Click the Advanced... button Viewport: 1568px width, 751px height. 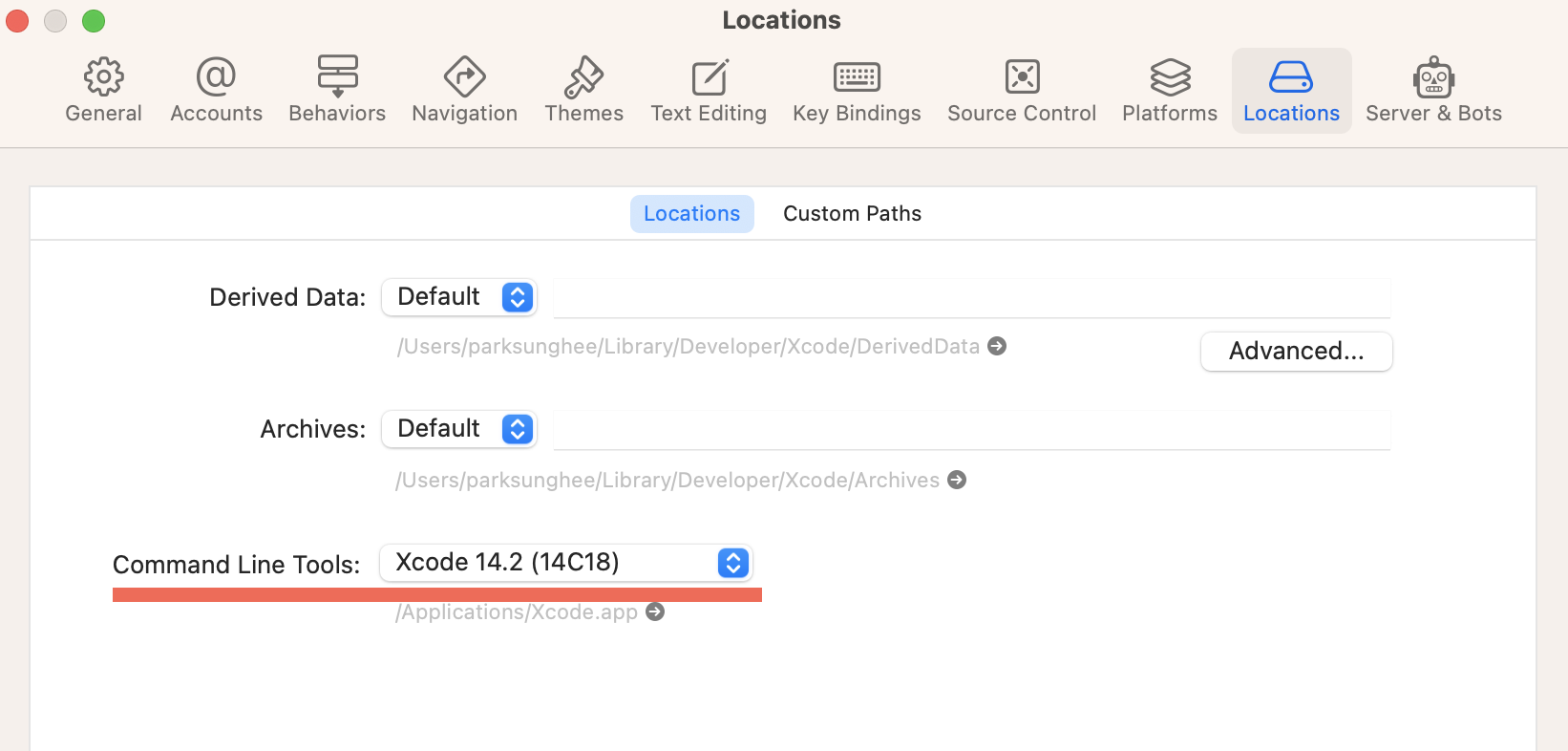pyautogui.click(x=1296, y=352)
